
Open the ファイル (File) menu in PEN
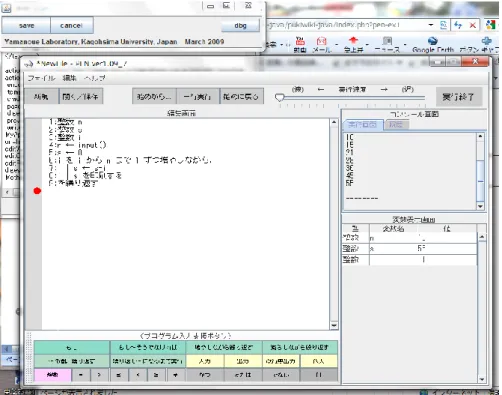pyautogui.click(x=41, y=78)
